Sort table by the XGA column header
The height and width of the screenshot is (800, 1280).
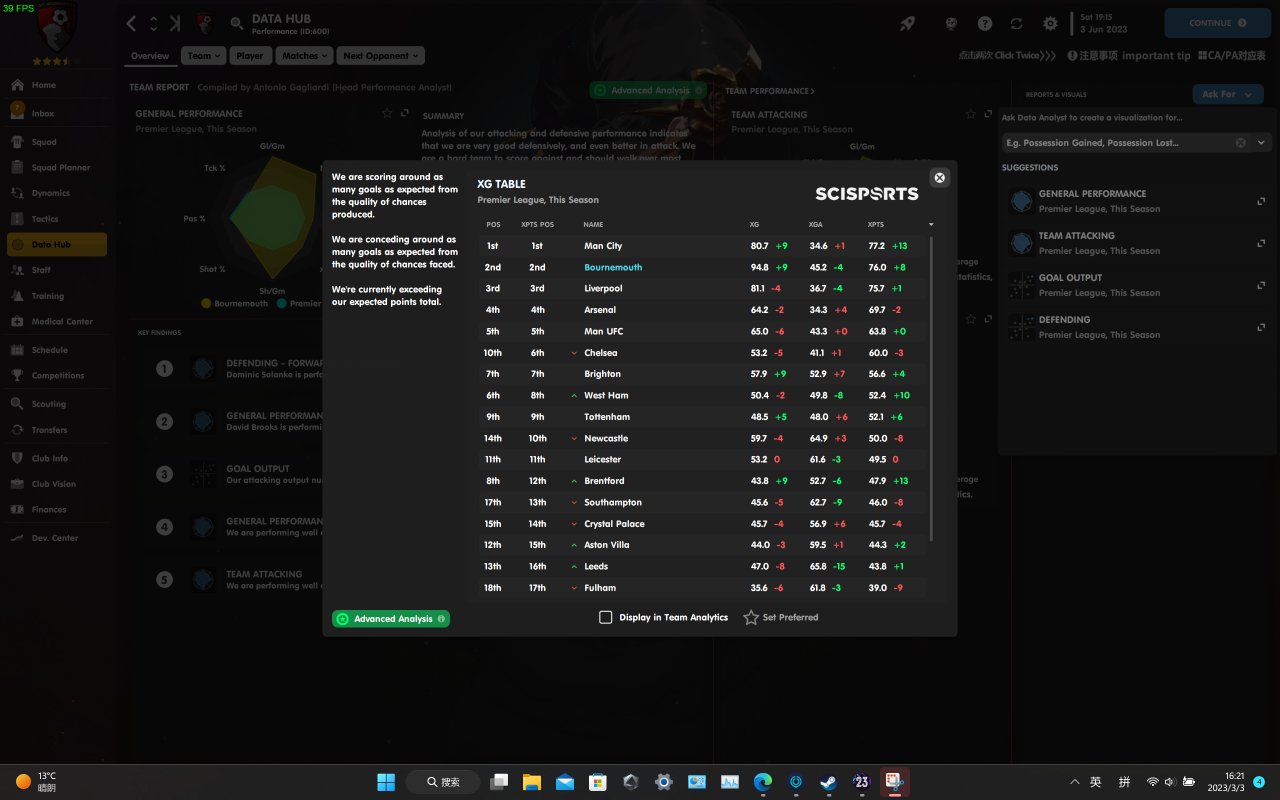coord(816,225)
